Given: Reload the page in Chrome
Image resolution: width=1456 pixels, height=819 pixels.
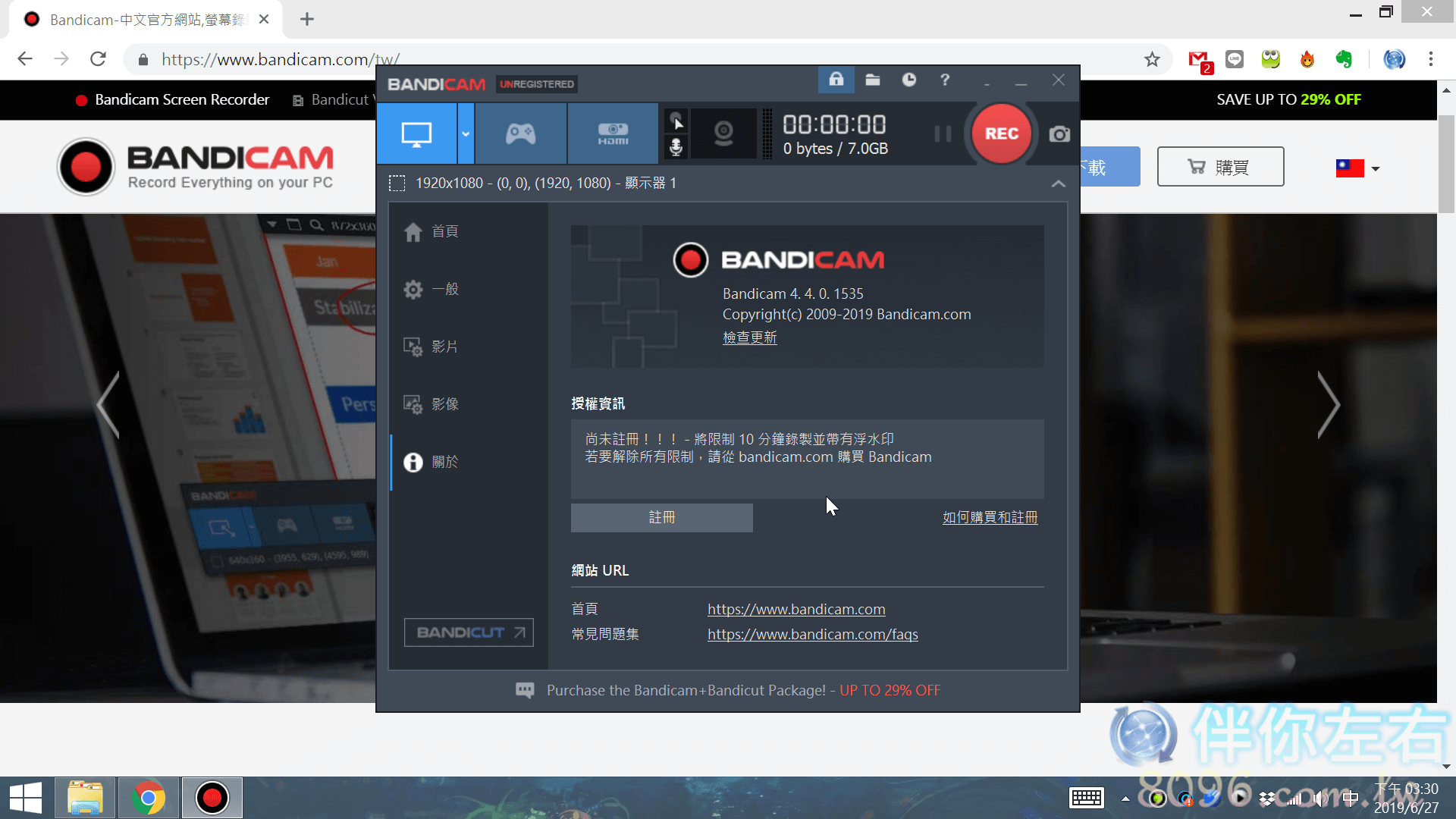Looking at the screenshot, I should click(98, 59).
